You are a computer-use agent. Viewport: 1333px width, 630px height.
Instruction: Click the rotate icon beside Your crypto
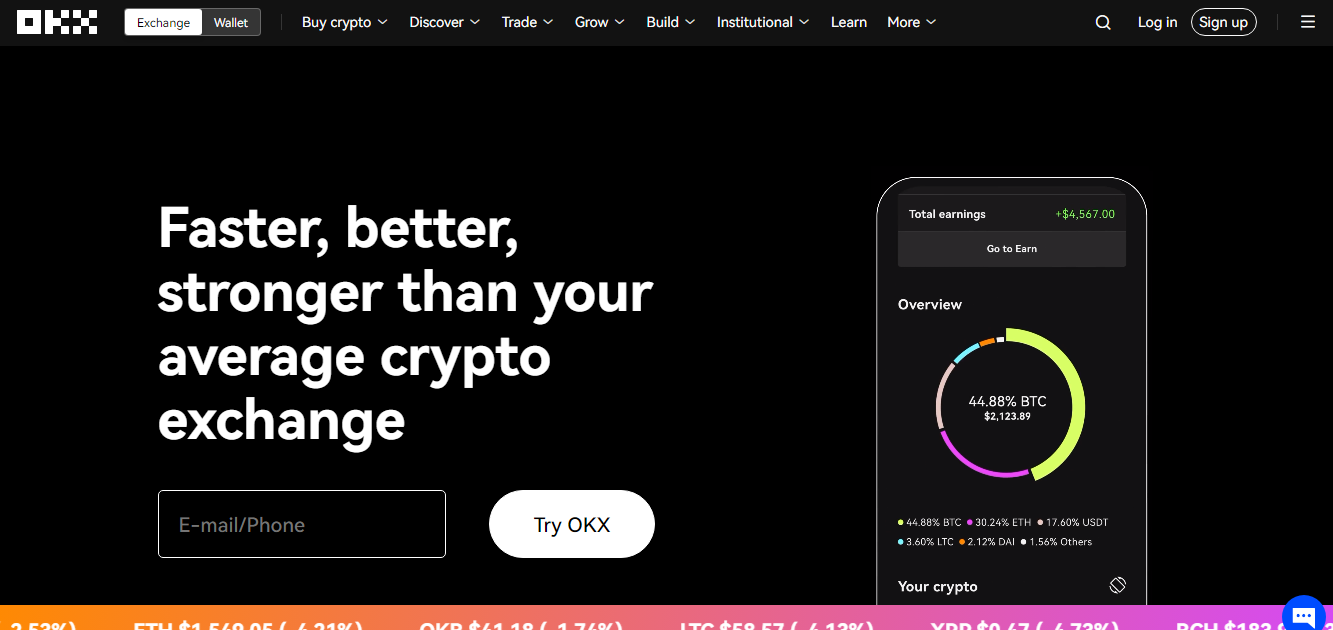1118,585
